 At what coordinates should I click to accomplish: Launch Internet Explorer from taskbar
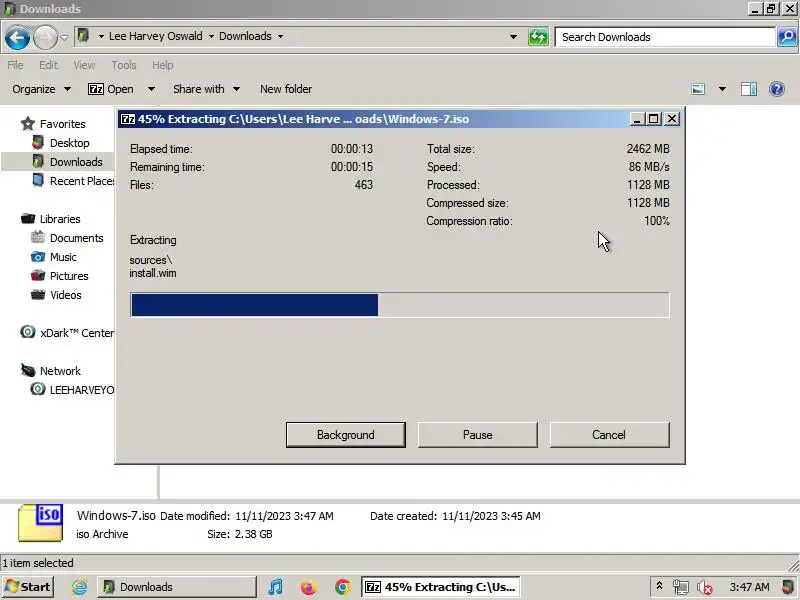(79, 587)
